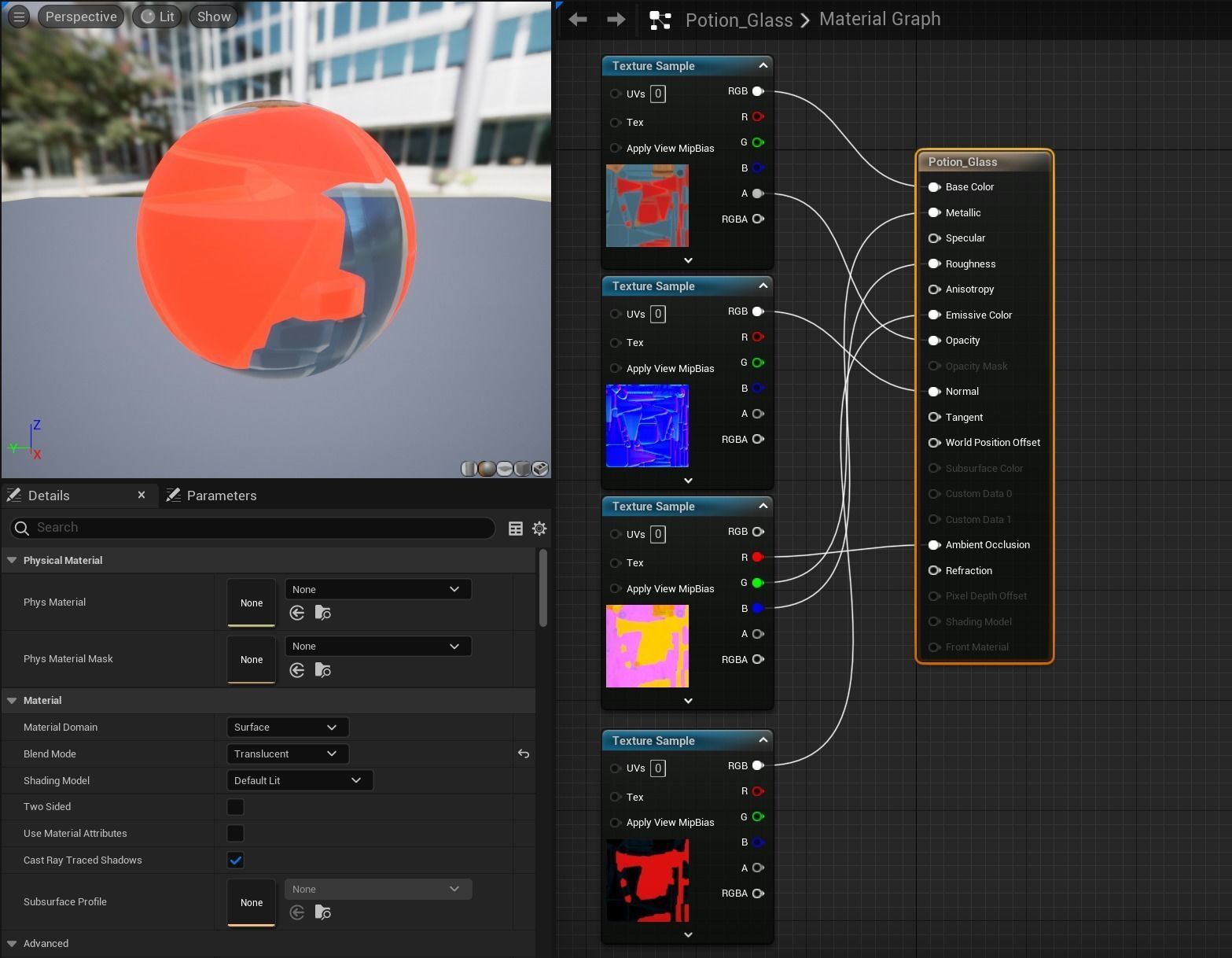The width and height of the screenshot is (1232, 958).
Task: Open the Shading Model dropdown
Action: point(300,780)
